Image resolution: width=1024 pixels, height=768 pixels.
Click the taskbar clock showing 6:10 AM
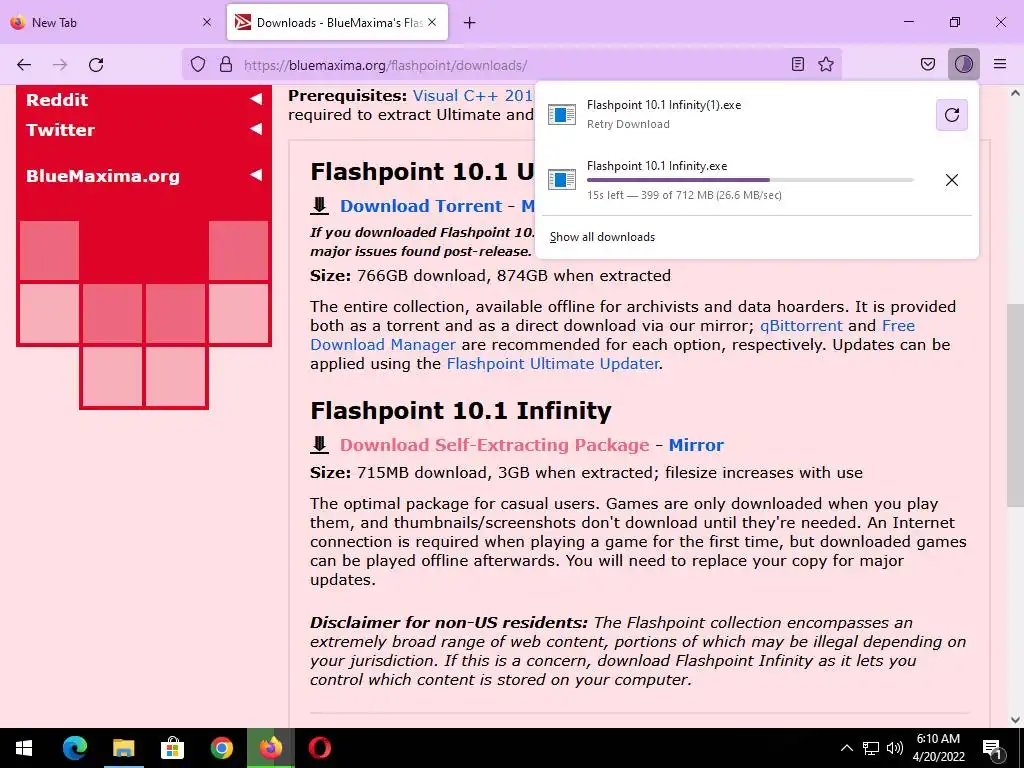(x=938, y=748)
